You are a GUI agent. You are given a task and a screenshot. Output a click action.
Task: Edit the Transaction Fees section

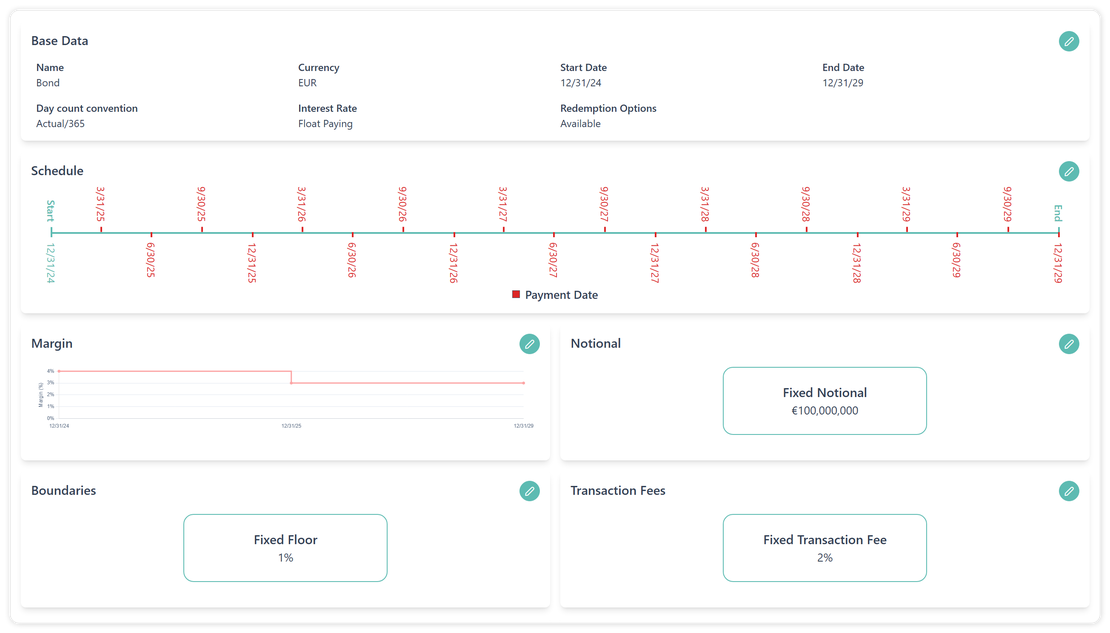pyautogui.click(x=1069, y=491)
